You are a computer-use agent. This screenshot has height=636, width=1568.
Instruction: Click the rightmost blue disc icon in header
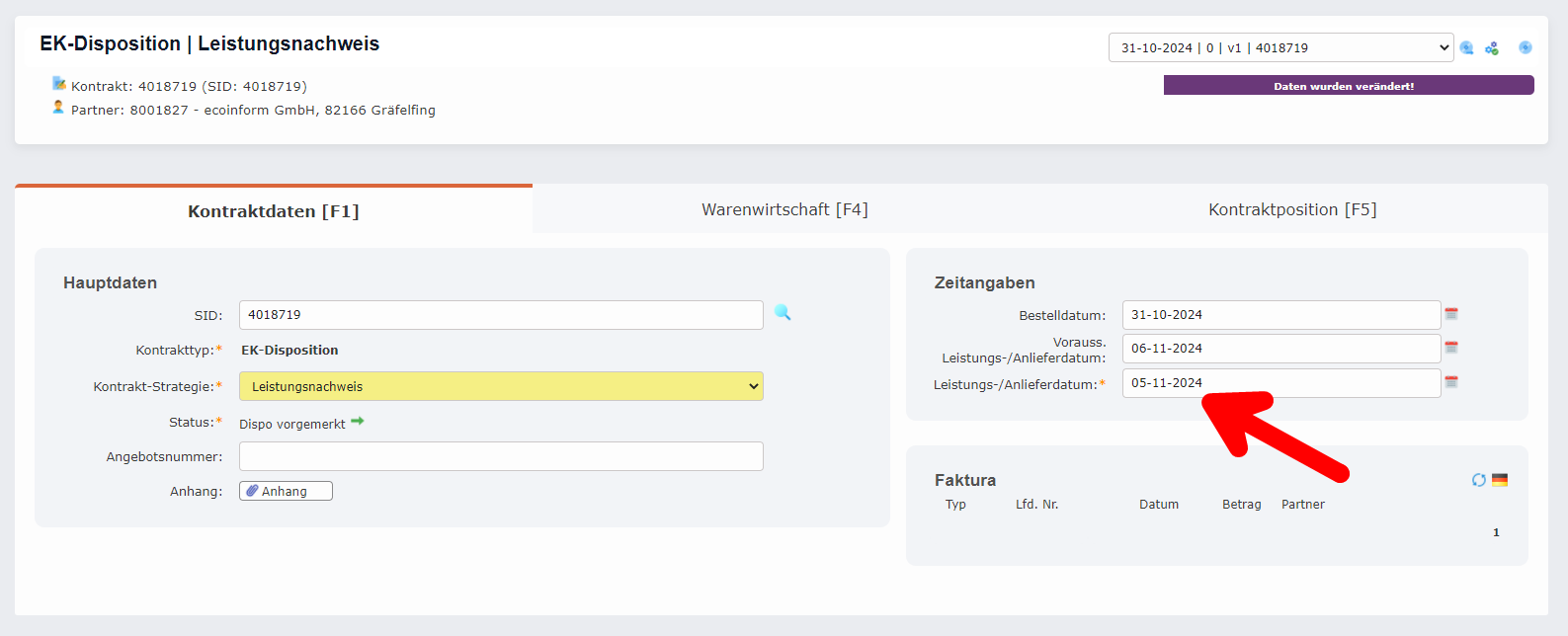[x=1526, y=47]
